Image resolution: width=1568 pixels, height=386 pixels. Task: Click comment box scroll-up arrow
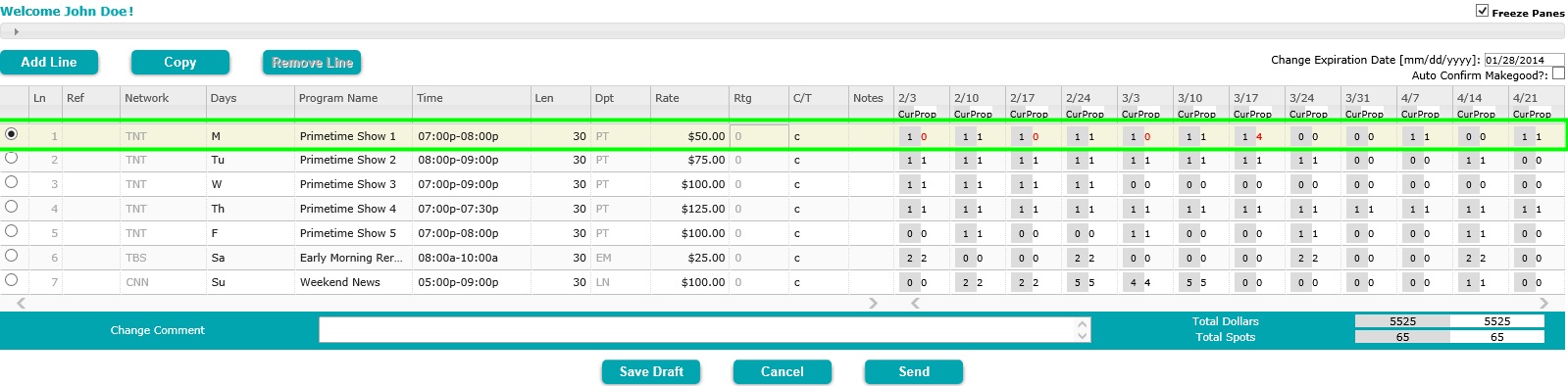(x=1082, y=323)
